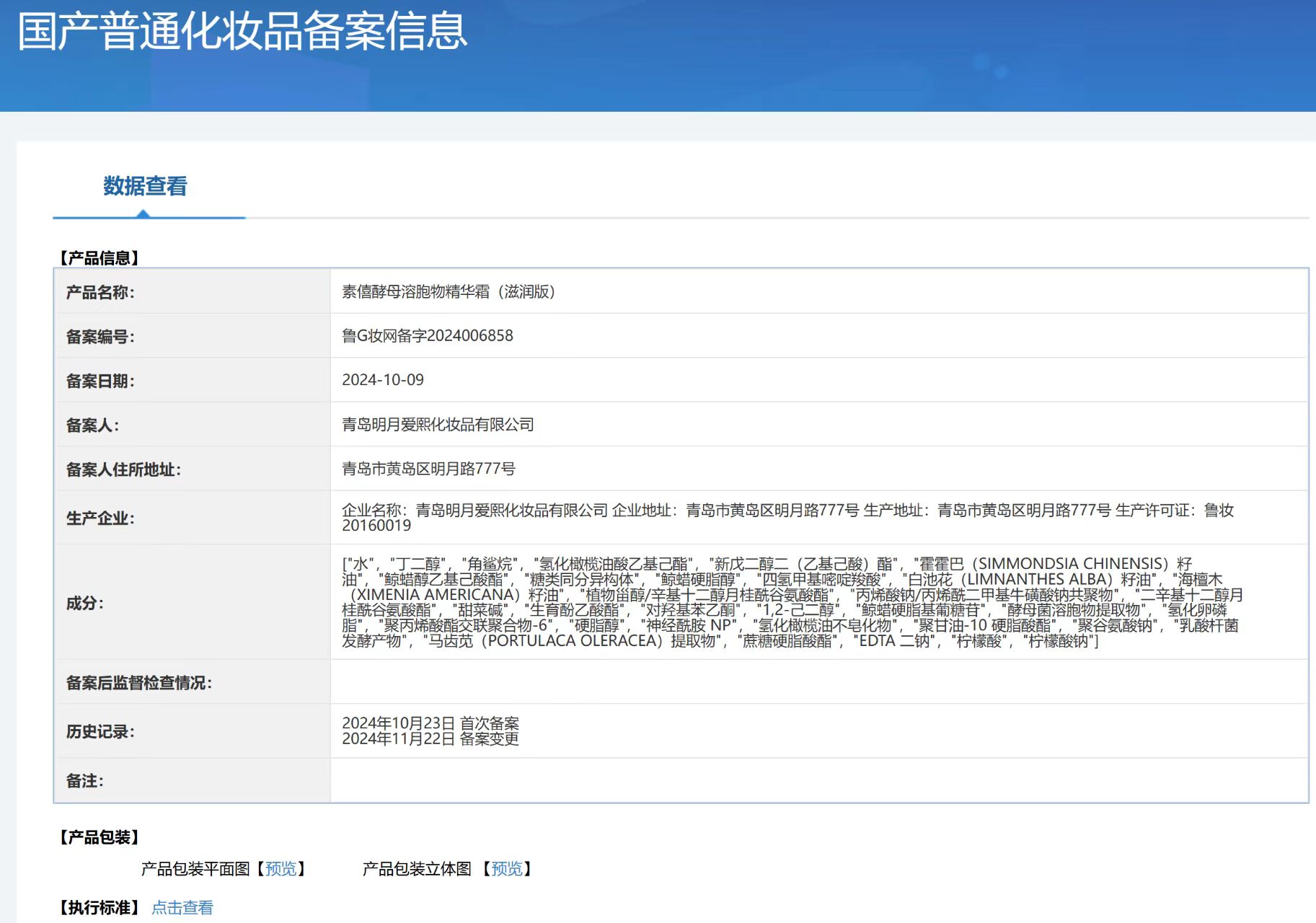Click the 2024年11月22日 备案变更 history entry
Screen dimensions: 1316x923
[x=430, y=739]
